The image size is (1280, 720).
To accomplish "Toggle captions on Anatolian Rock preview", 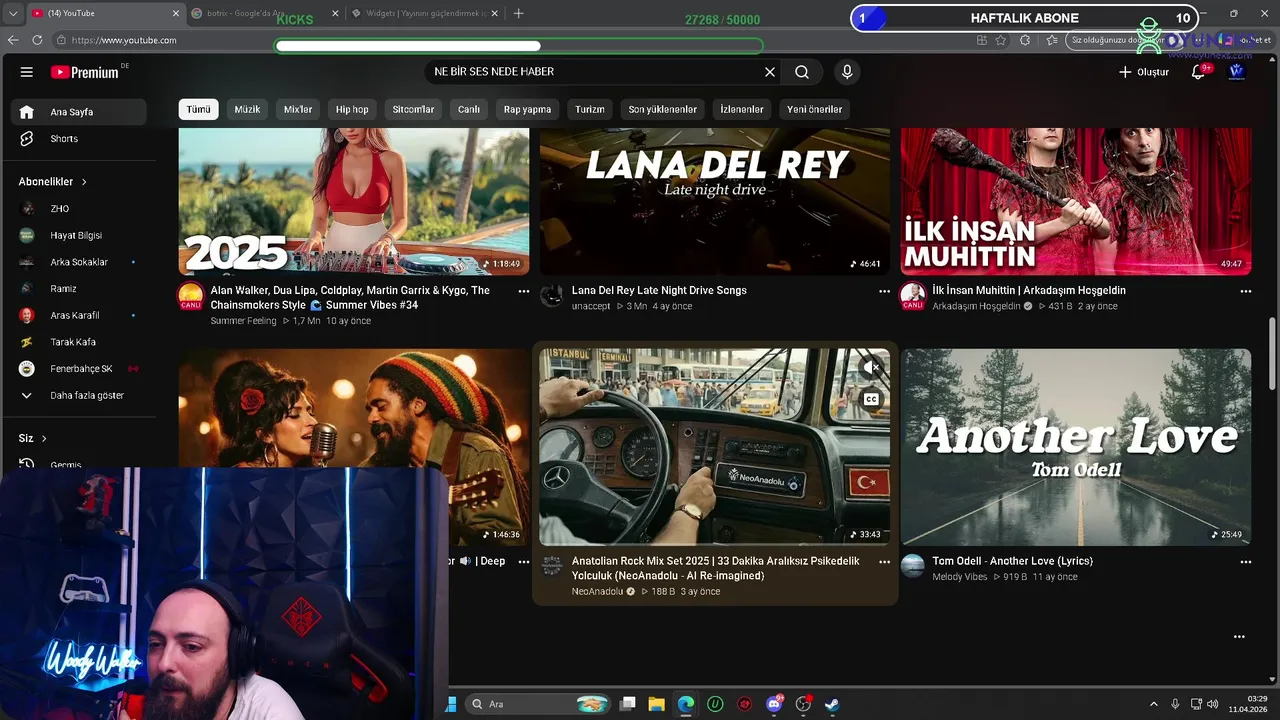I will 871,399.
